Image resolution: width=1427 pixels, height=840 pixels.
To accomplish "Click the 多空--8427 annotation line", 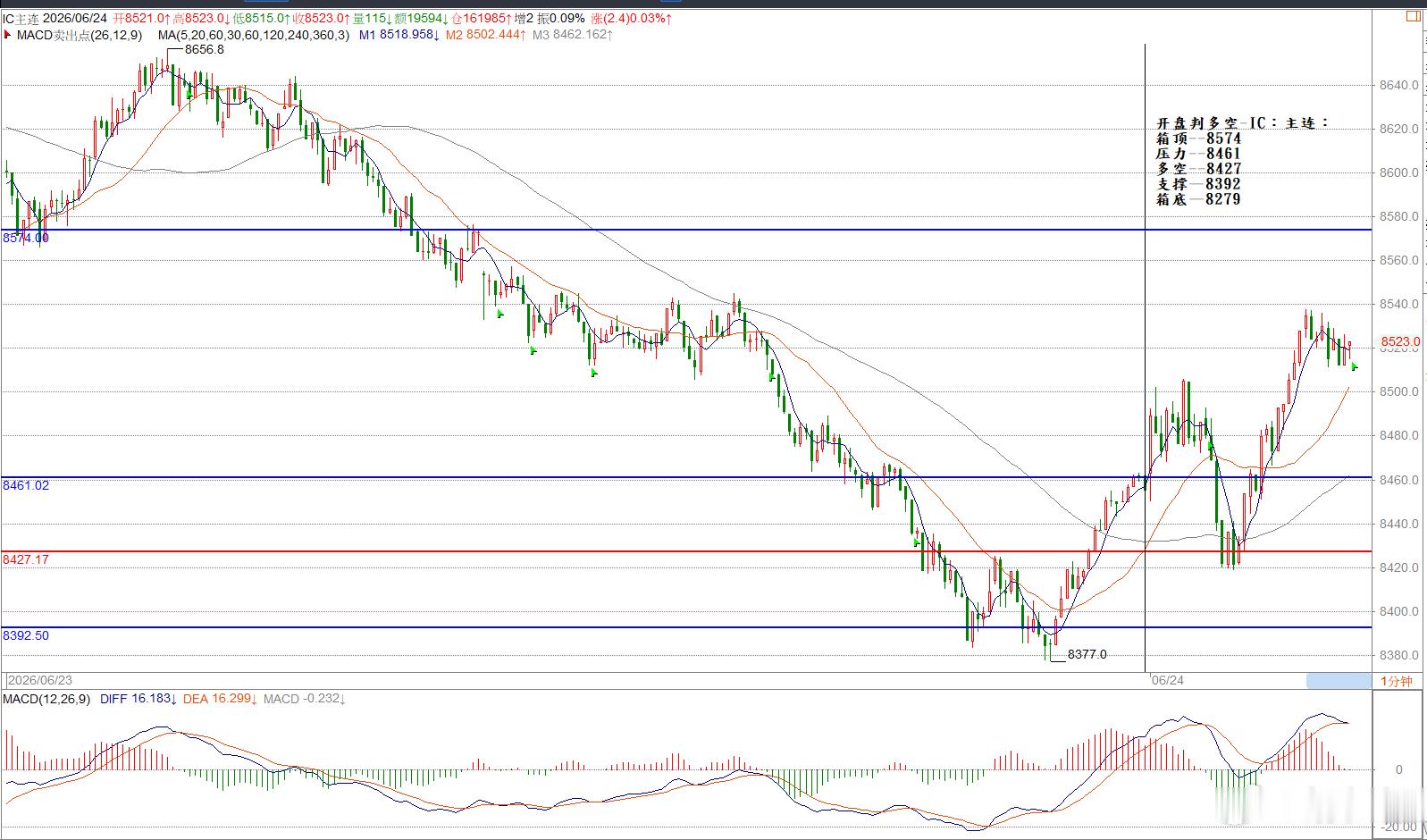I will pyautogui.click(x=1198, y=169).
